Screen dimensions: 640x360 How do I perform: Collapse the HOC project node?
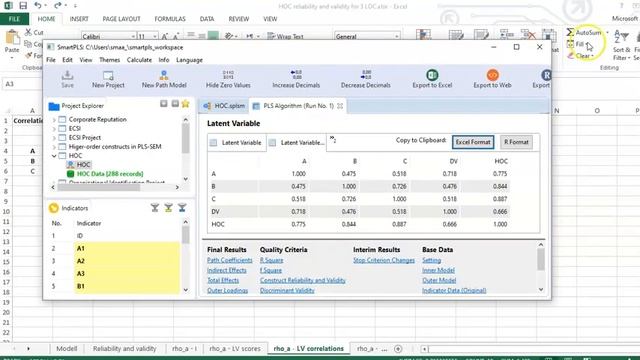[54, 156]
